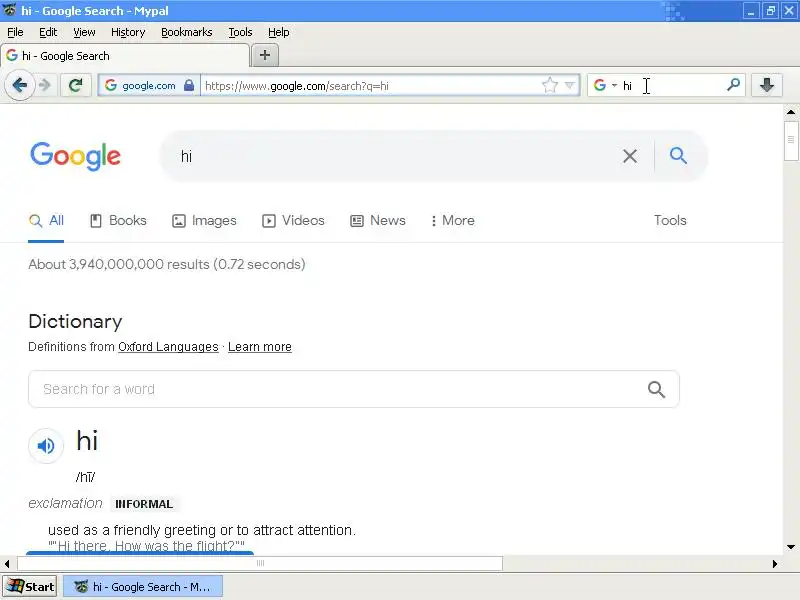
Task: Play the pronunciation speaker icon for hi
Action: coord(46,445)
